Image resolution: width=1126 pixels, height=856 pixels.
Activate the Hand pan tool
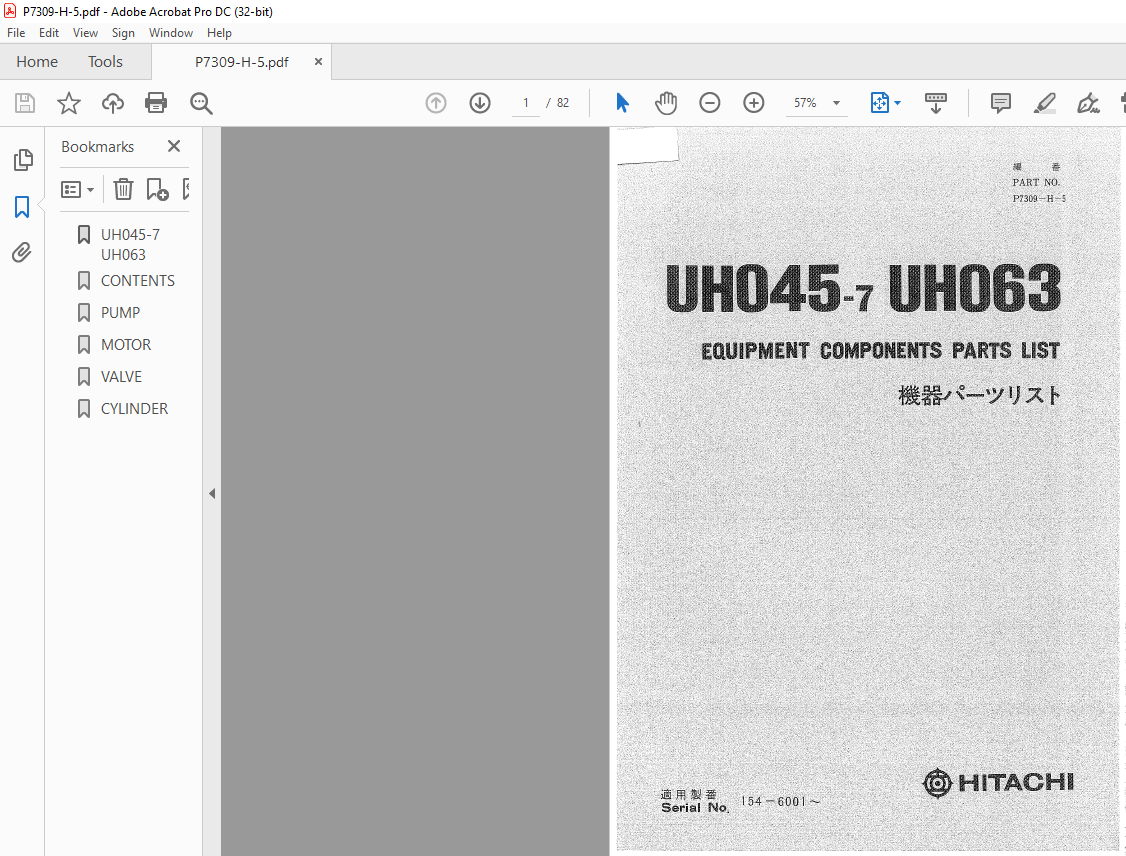coord(666,103)
